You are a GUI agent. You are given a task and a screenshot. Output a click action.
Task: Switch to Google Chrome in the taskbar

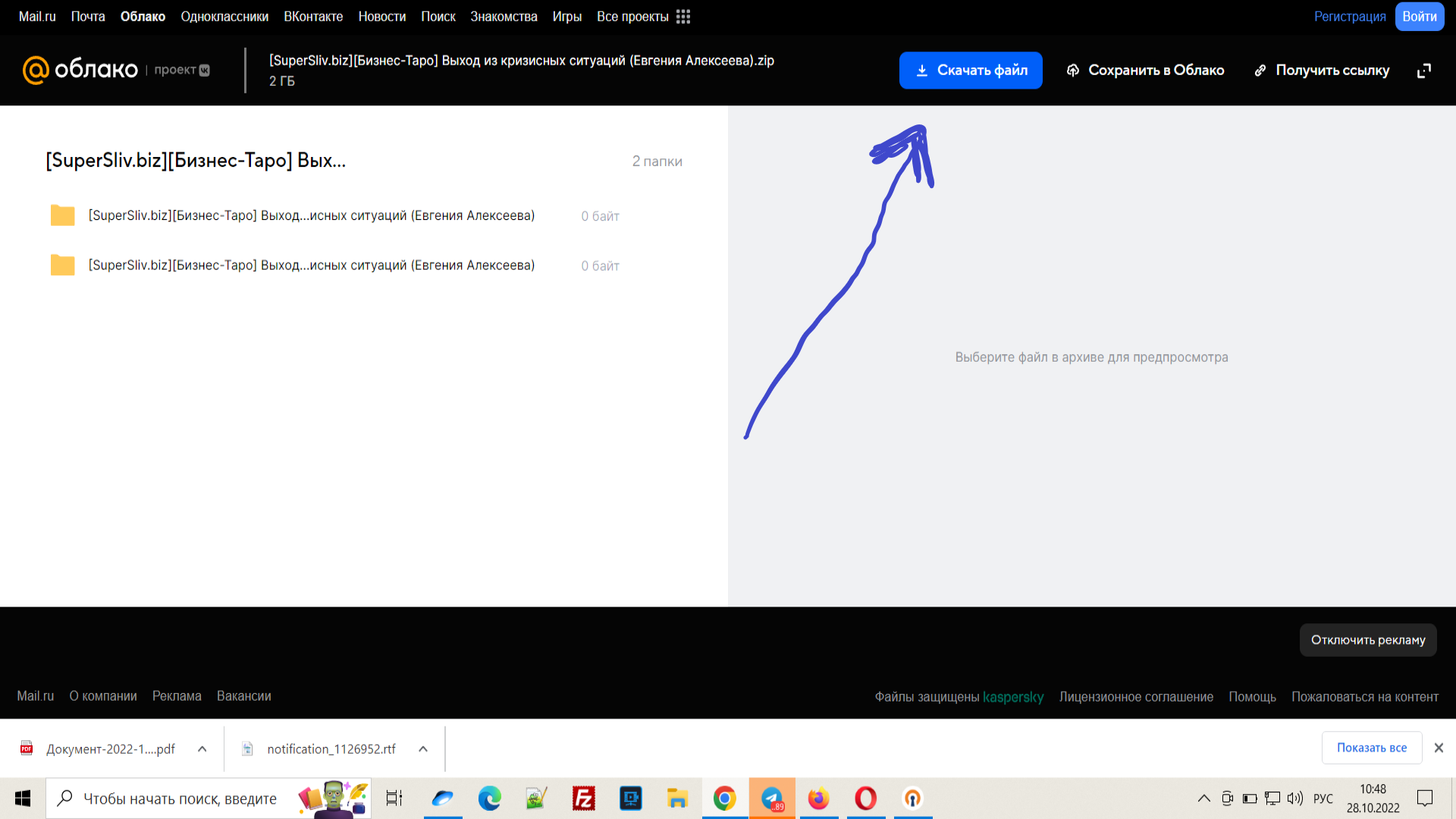tap(725, 799)
